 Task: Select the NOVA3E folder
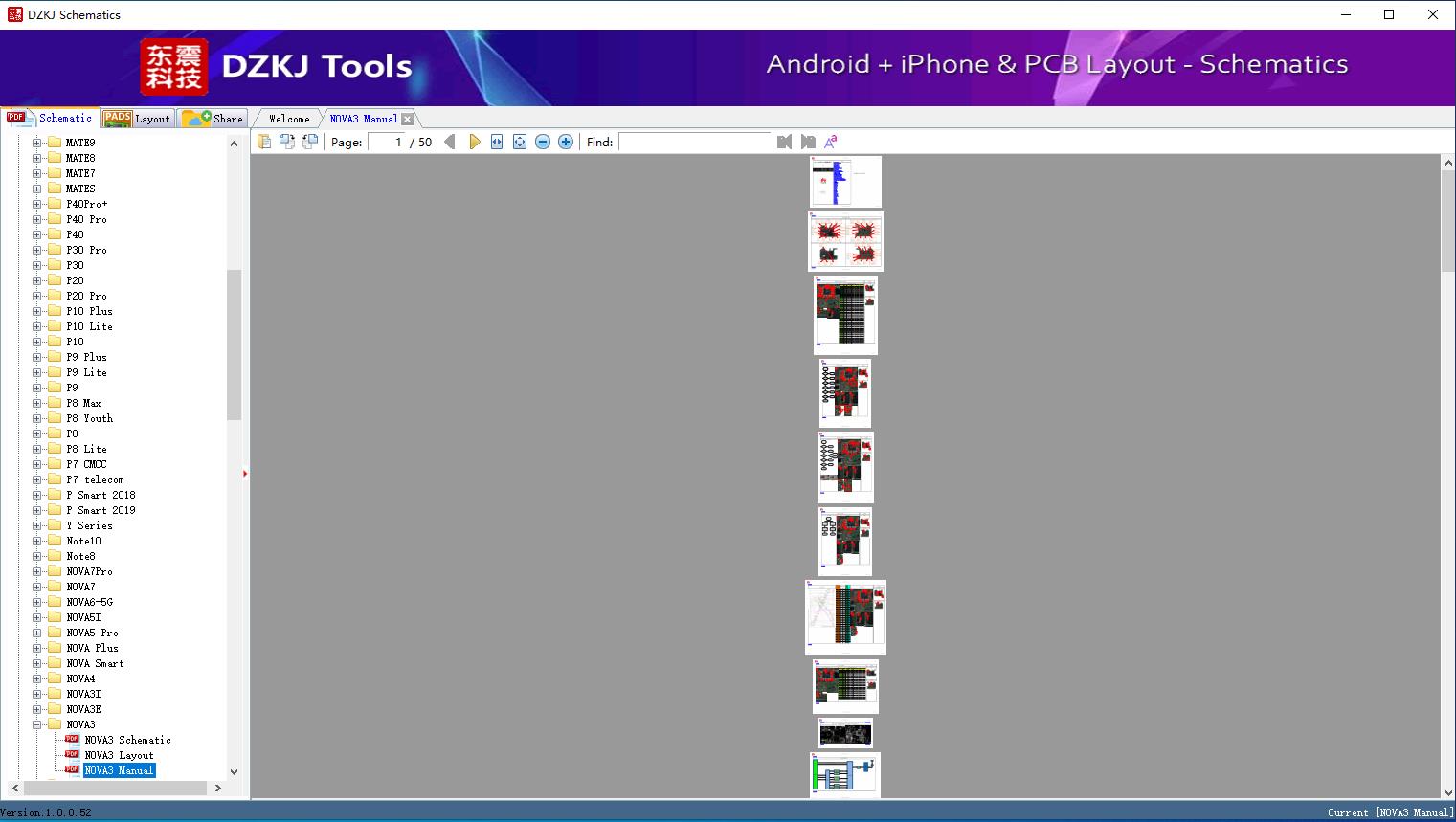[x=83, y=709]
